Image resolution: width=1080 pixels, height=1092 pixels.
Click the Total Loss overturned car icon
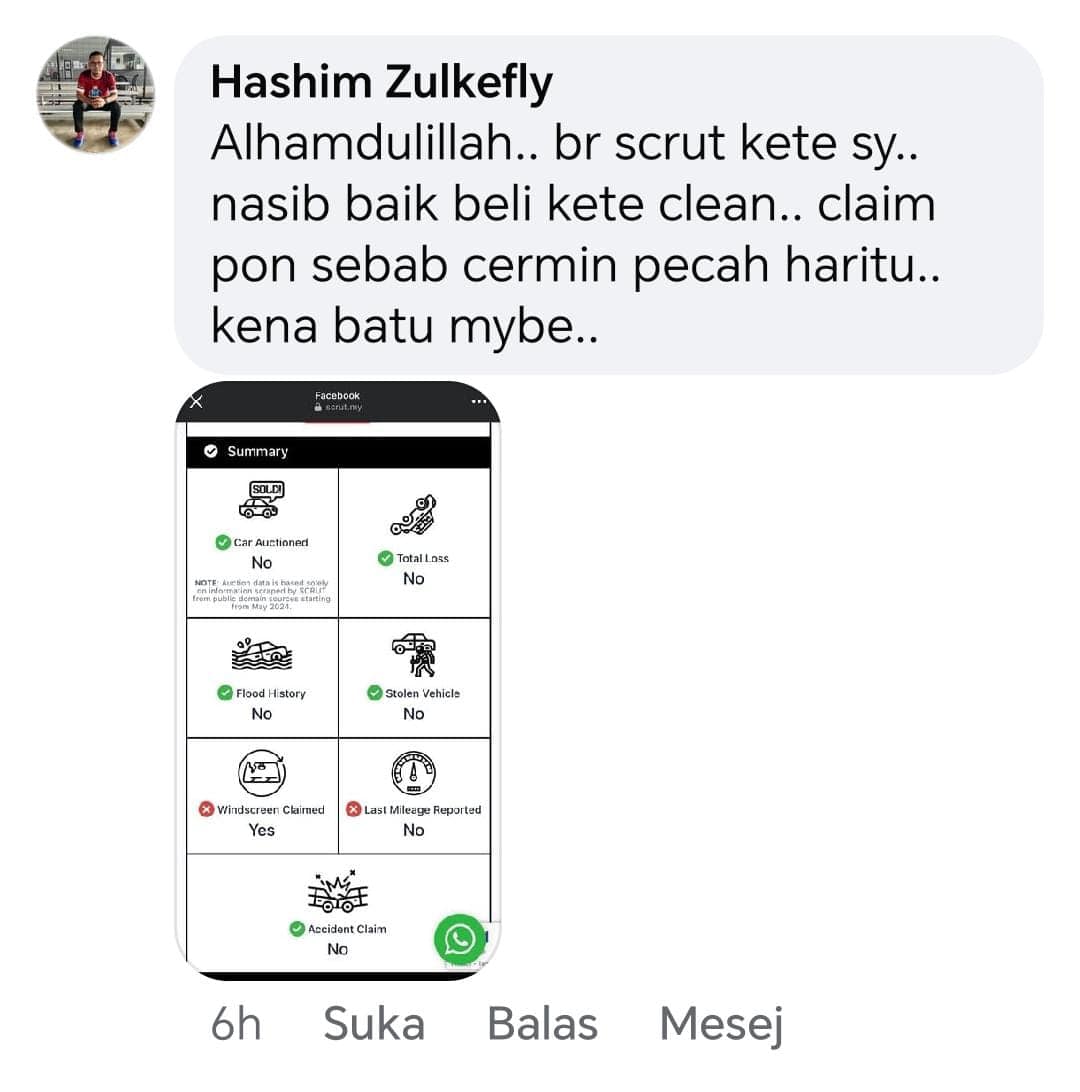pos(414,515)
